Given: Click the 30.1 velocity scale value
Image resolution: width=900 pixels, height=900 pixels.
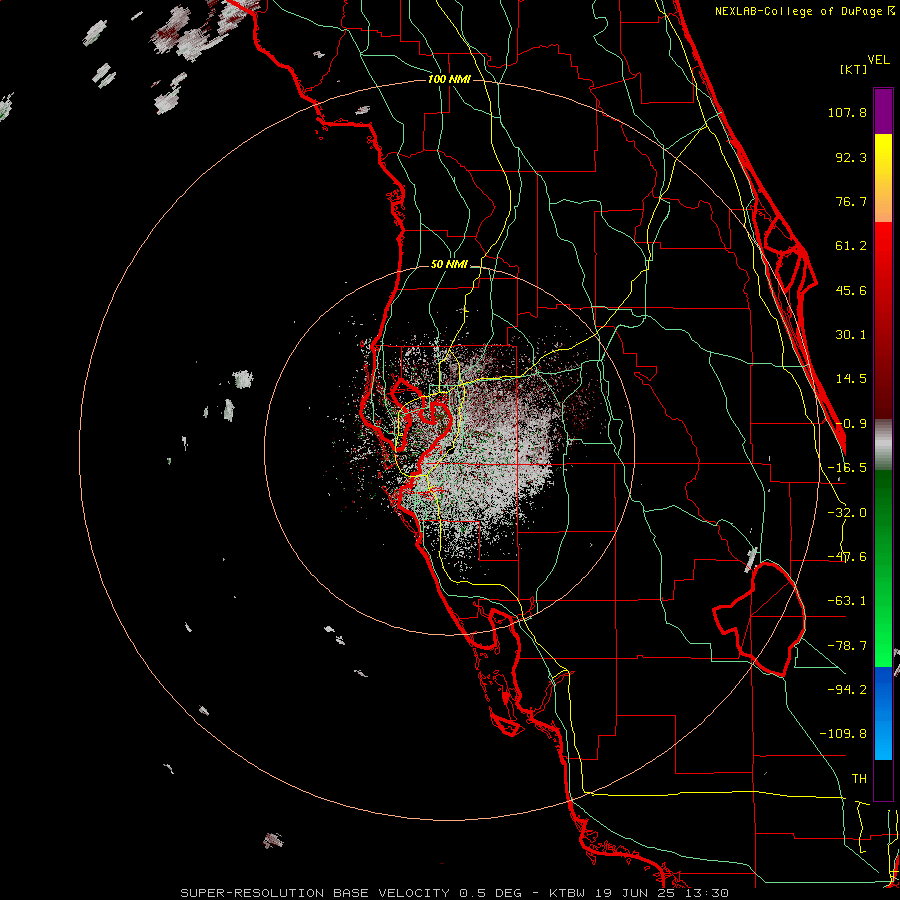Looking at the screenshot, I should [x=851, y=335].
